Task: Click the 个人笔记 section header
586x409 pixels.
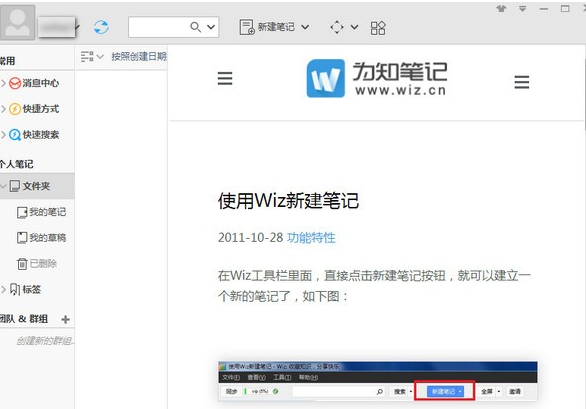Action: [x=16, y=164]
